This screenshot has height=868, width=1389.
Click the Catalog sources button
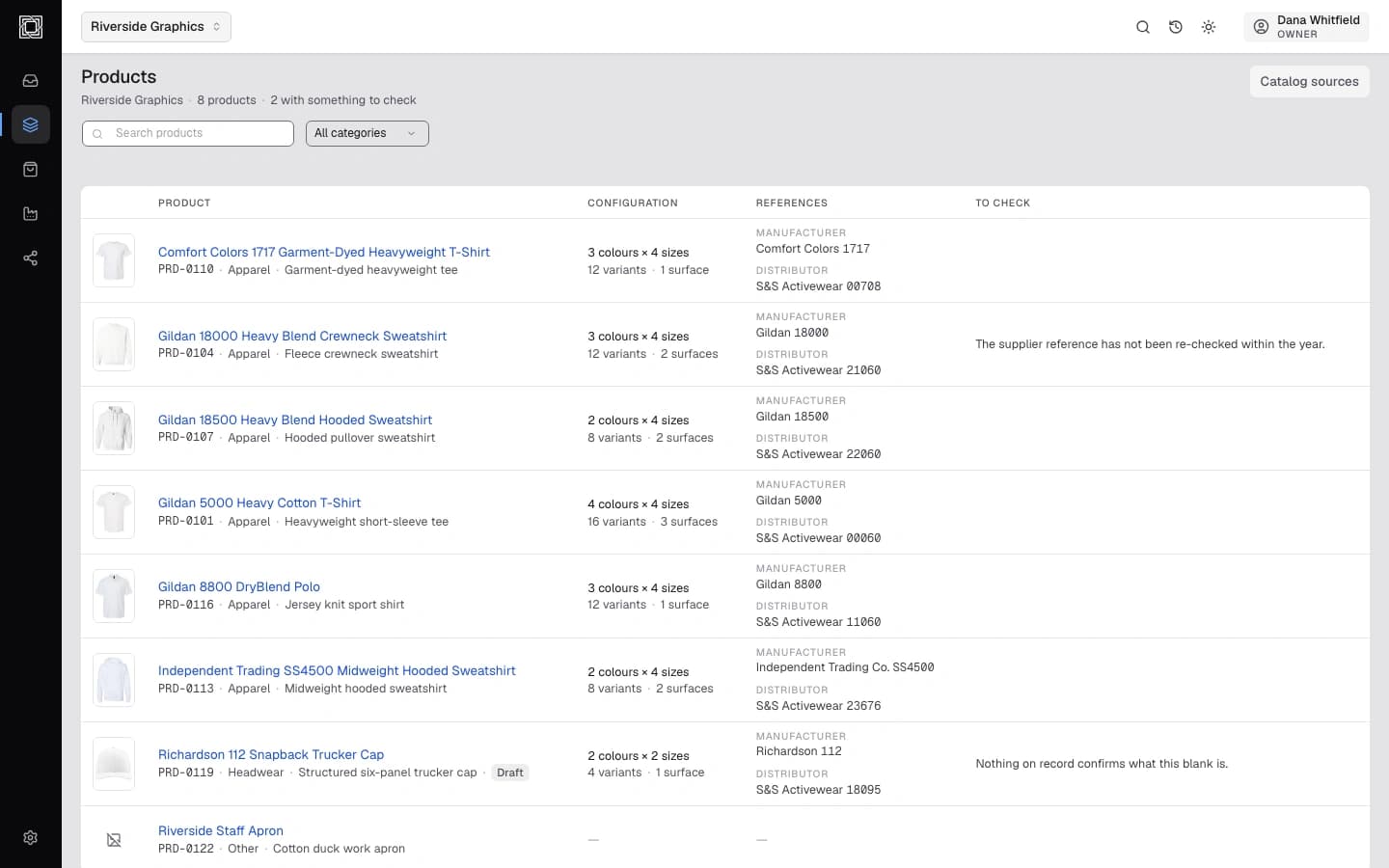[x=1309, y=81]
